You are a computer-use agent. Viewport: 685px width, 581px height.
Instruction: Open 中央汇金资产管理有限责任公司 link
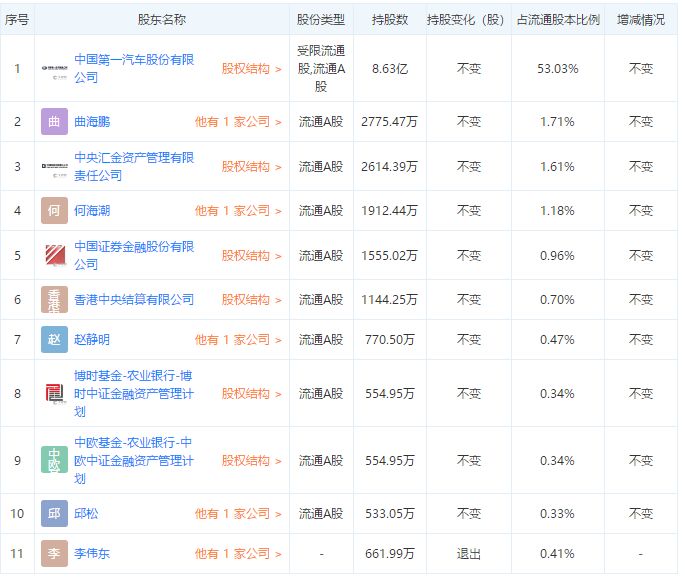(134, 166)
